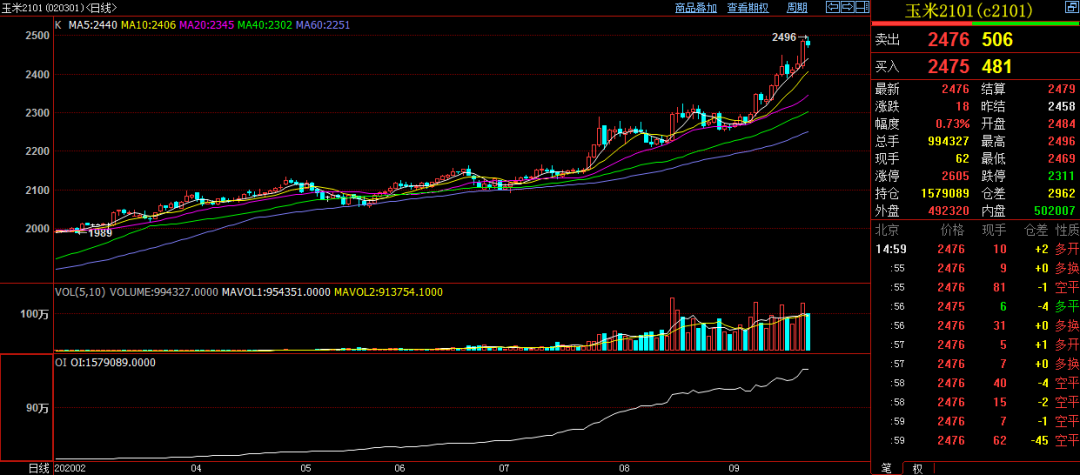Click the 买入 bid price 2475
The image size is (1080, 475).
[948, 66]
